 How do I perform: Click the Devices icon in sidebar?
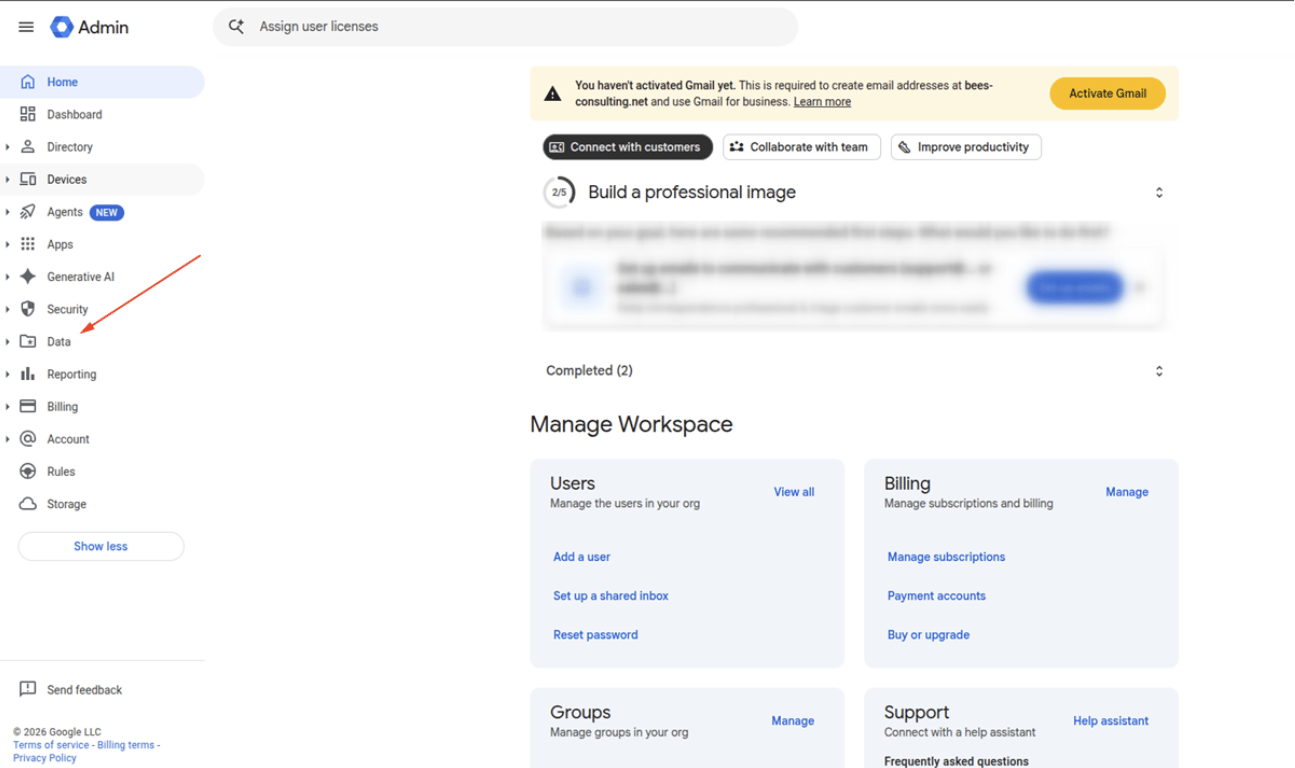28,179
